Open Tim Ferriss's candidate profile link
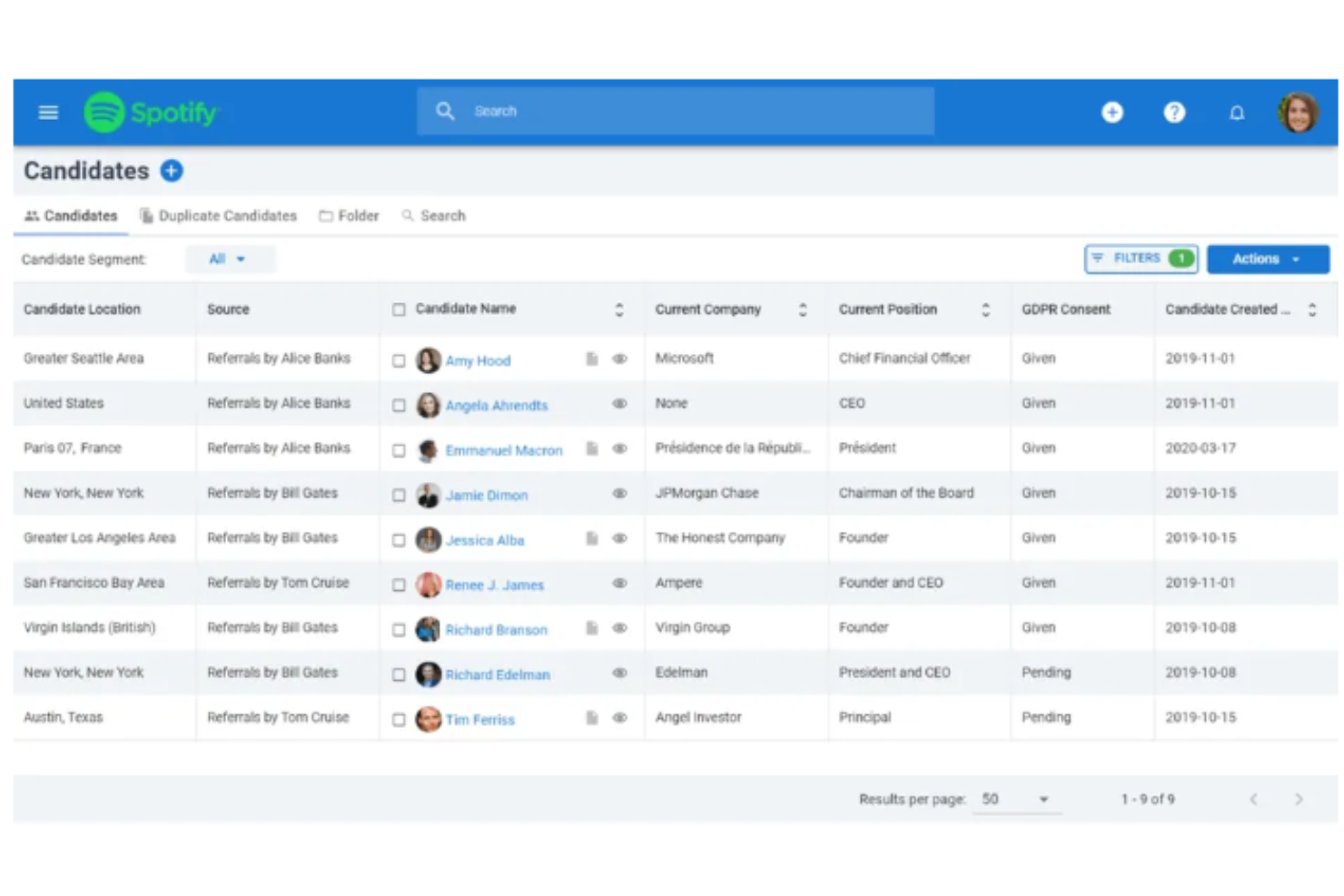 (x=480, y=721)
